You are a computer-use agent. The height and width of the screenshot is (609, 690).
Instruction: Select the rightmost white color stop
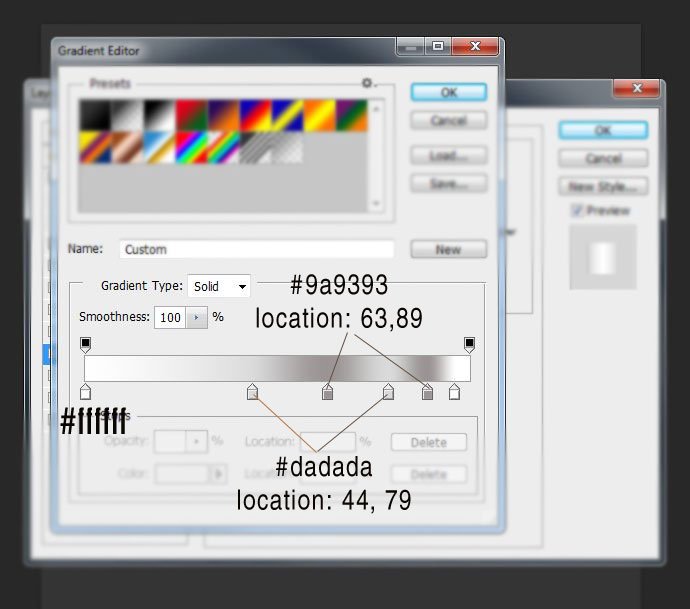coord(454,392)
